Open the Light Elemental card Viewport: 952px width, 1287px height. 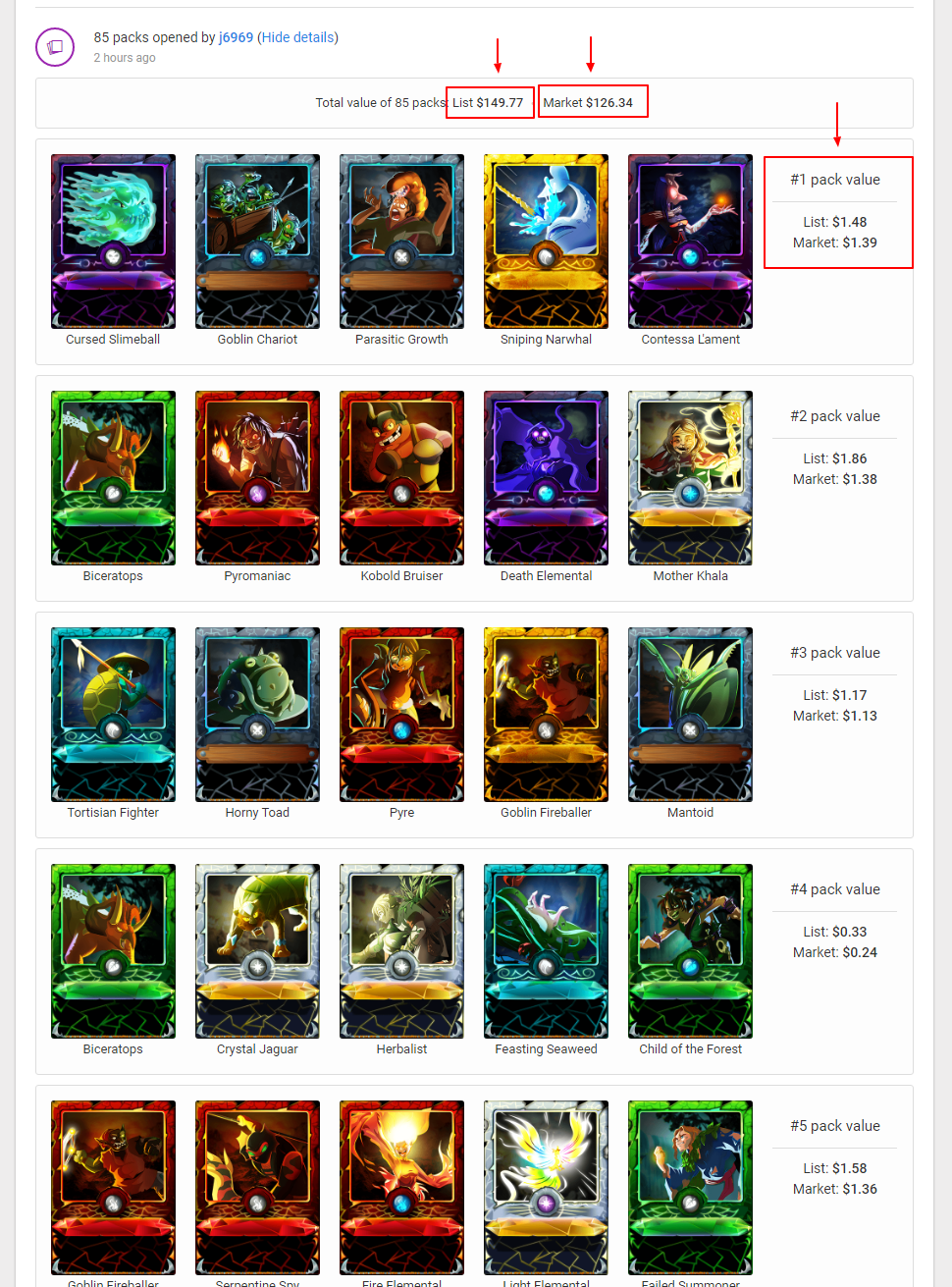point(546,1188)
